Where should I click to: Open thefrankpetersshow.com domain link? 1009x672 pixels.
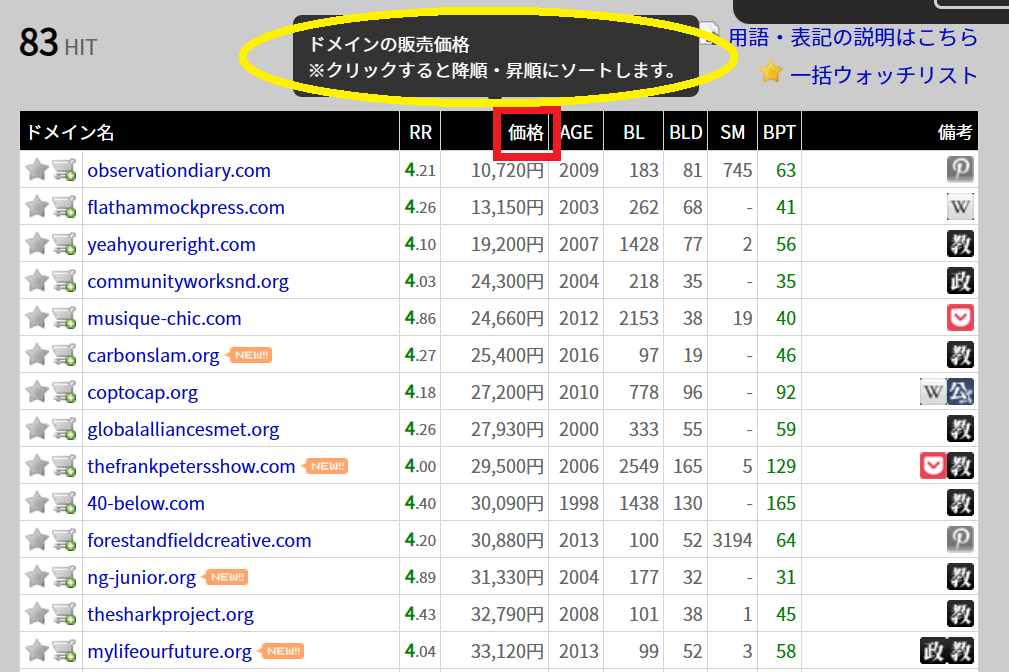pos(191,466)
